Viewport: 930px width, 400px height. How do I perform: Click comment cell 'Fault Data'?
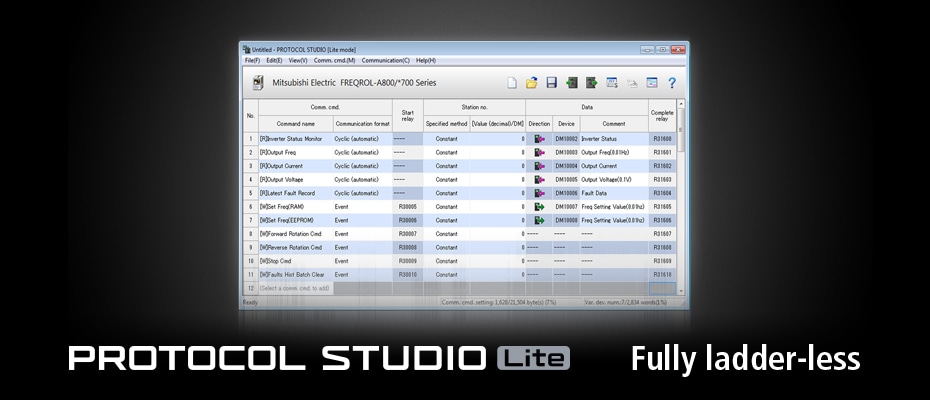pos(614,193)
